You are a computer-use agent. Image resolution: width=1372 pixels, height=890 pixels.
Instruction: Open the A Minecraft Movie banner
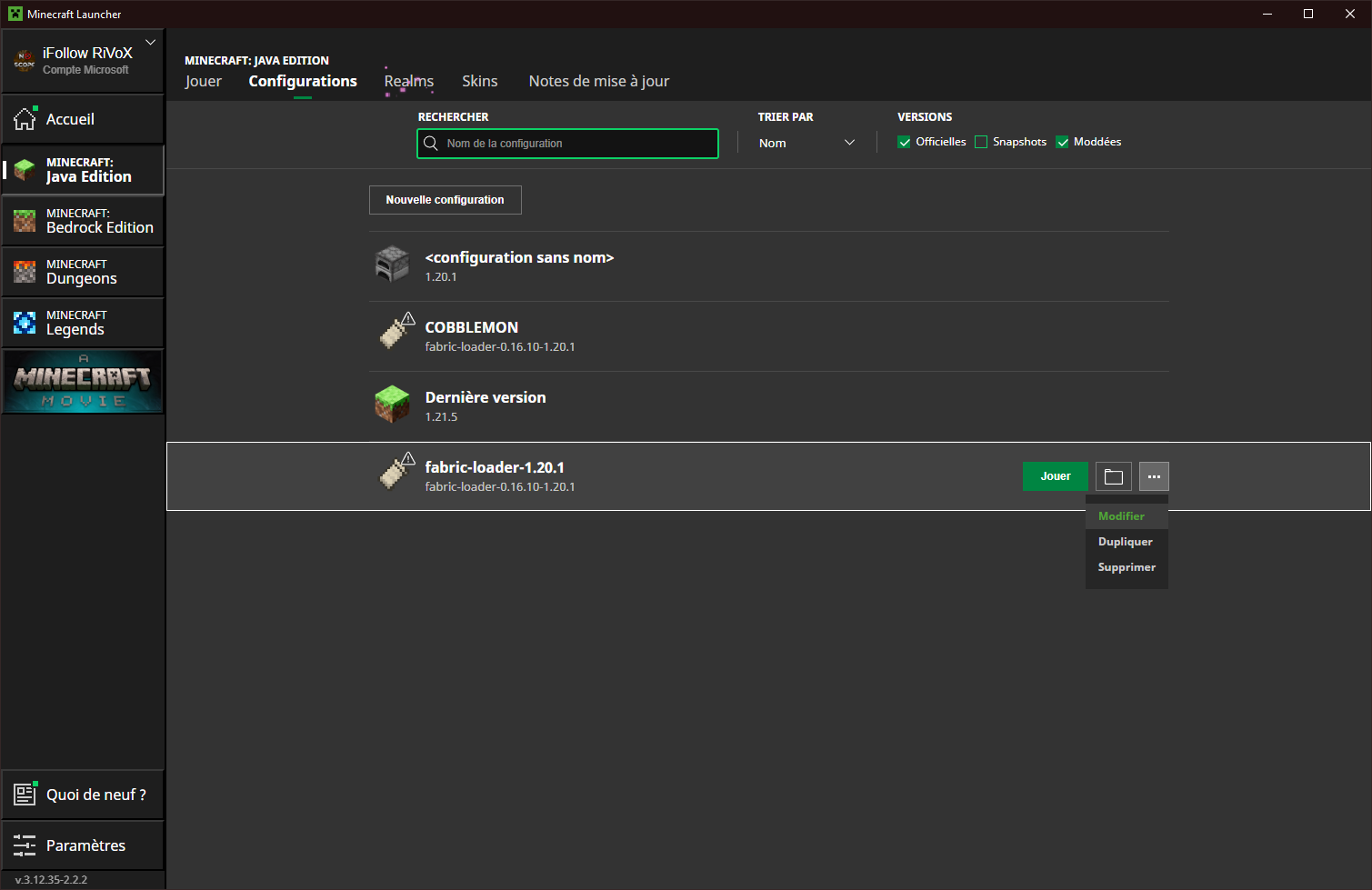(x=83, y=382)
